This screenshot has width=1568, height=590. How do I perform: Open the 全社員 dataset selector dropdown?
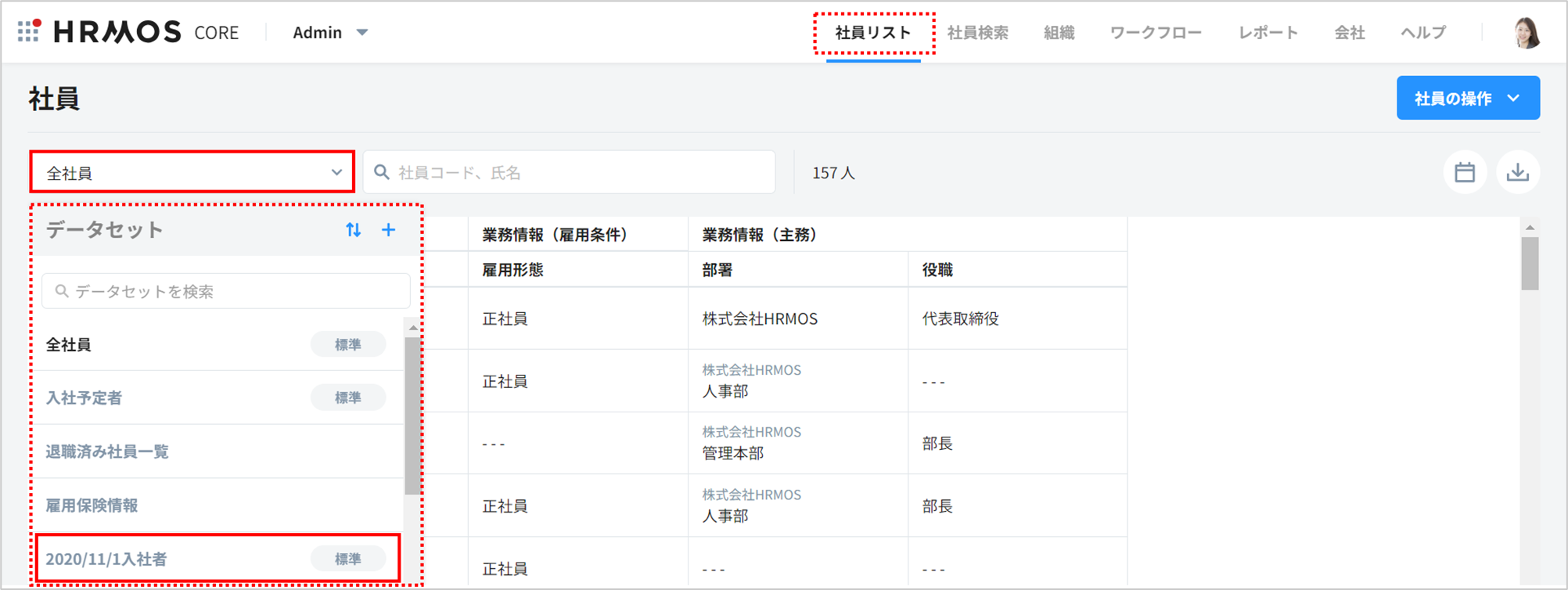192,172
